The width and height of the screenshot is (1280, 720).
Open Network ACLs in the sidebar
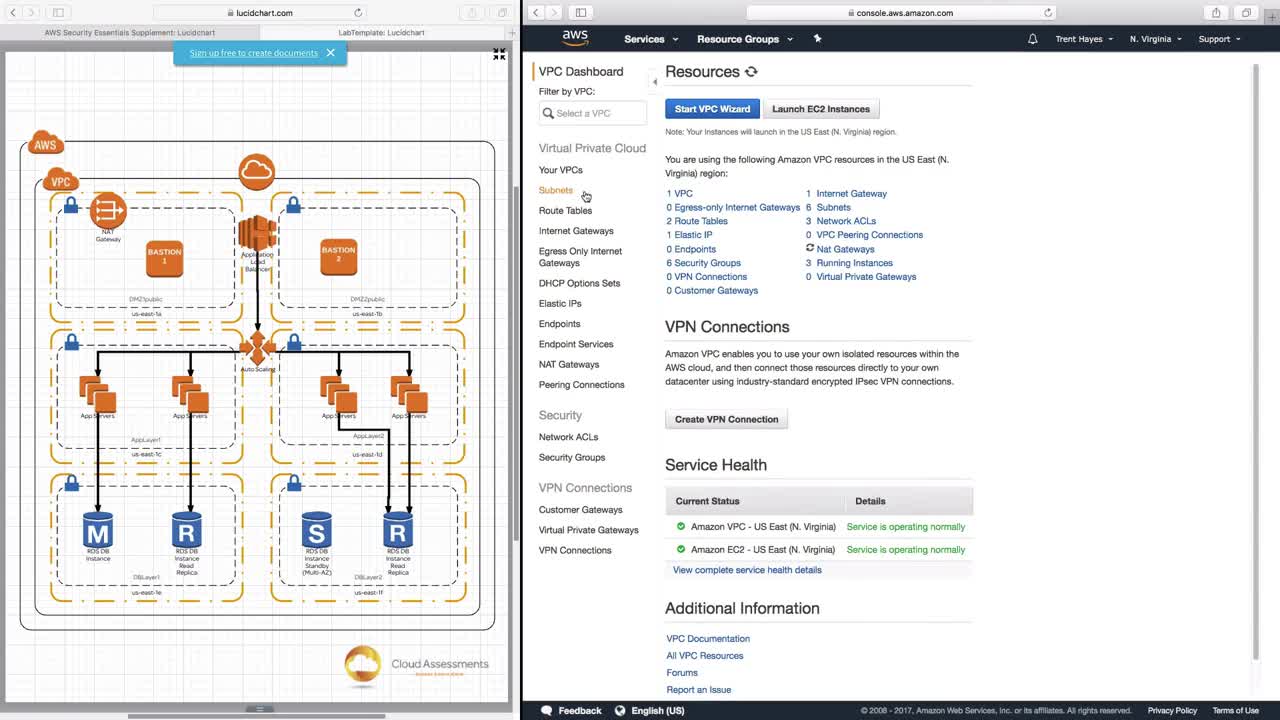click(568, 437)
